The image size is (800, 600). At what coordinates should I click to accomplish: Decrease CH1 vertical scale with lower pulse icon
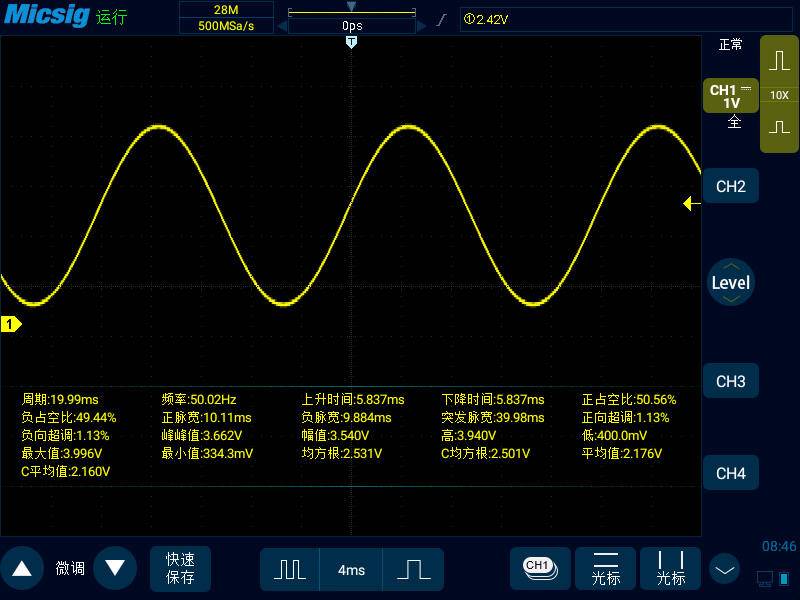[x=779, y=127]
